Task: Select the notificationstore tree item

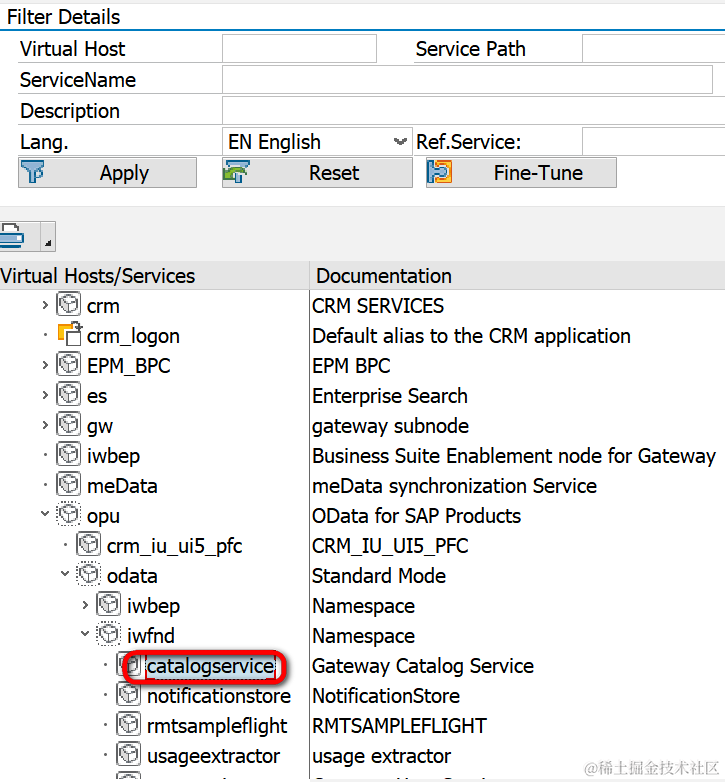Action: [x=218, y=696]
